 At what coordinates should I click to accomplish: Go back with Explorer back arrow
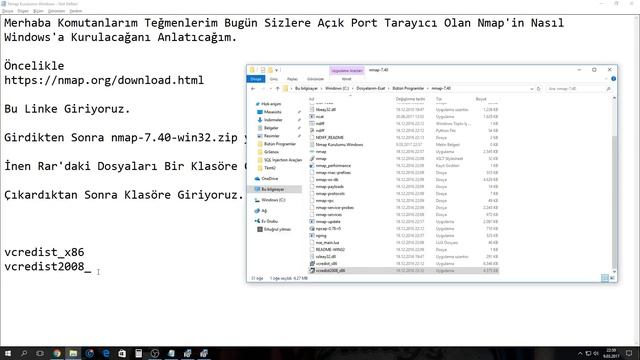coord(253,89)
